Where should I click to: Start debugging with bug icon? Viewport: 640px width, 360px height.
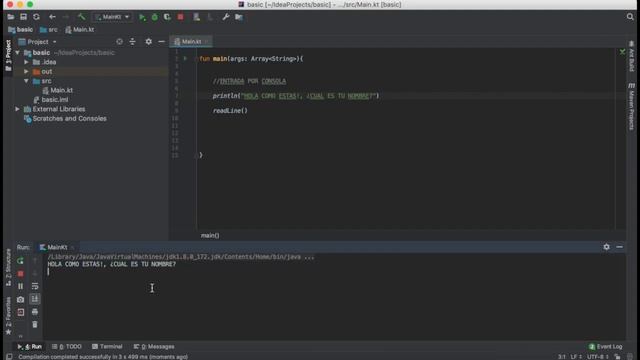[155, 17]
